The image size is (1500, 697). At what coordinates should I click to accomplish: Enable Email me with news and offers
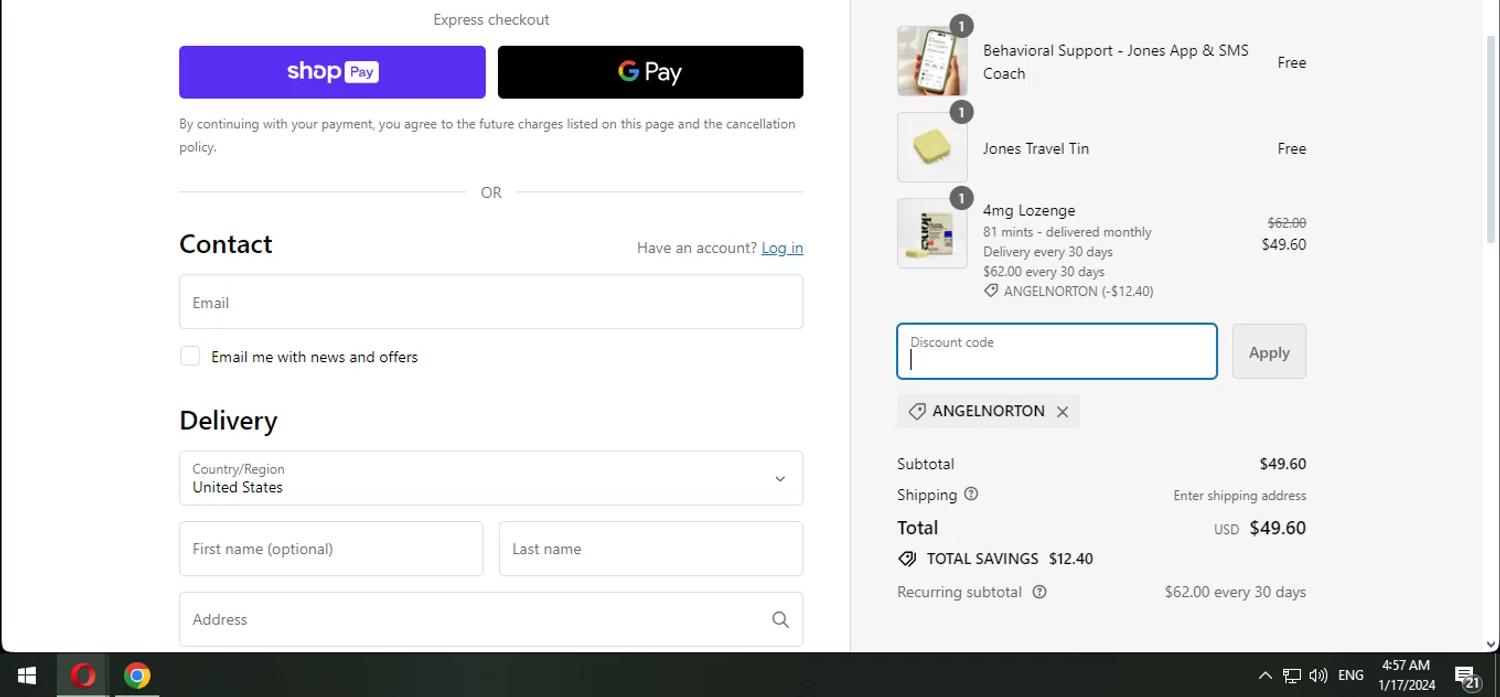[x=190, y=356]
